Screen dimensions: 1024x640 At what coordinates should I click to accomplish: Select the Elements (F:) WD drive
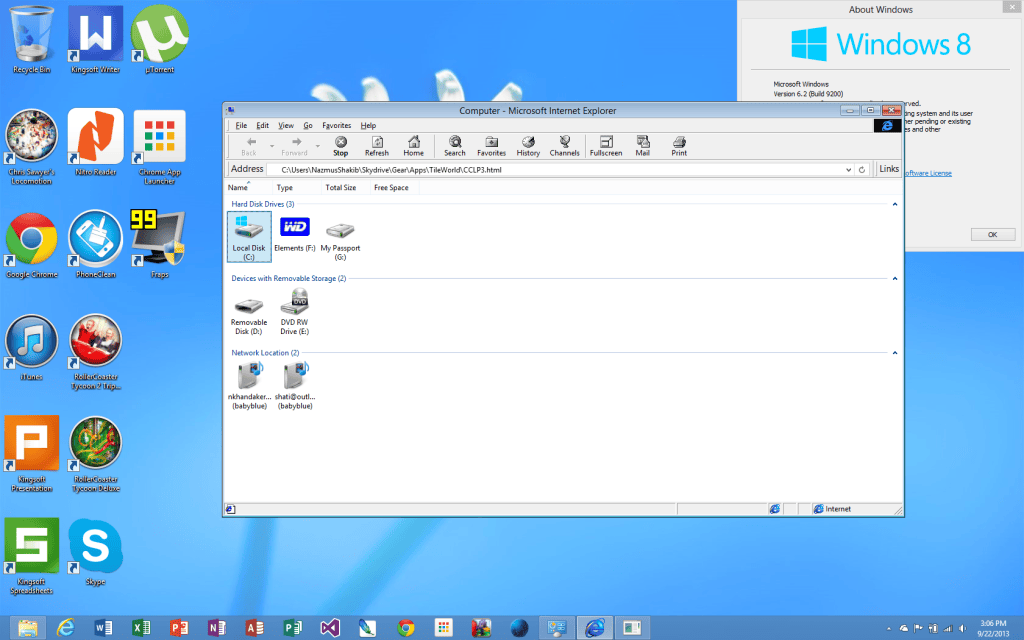pyautogui.click(x=295, y=234)
